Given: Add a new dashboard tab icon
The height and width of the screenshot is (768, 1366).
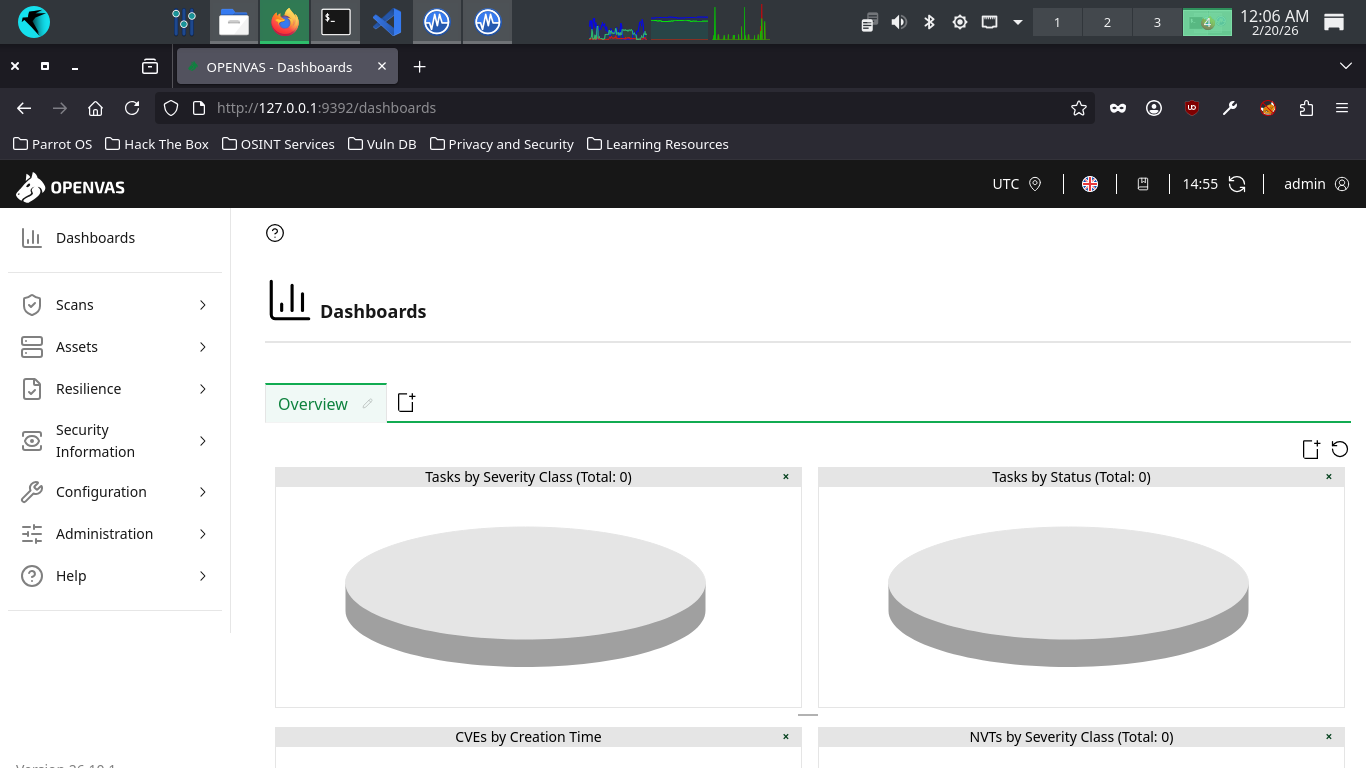Looking at the screenshot, I should (406, 403).
